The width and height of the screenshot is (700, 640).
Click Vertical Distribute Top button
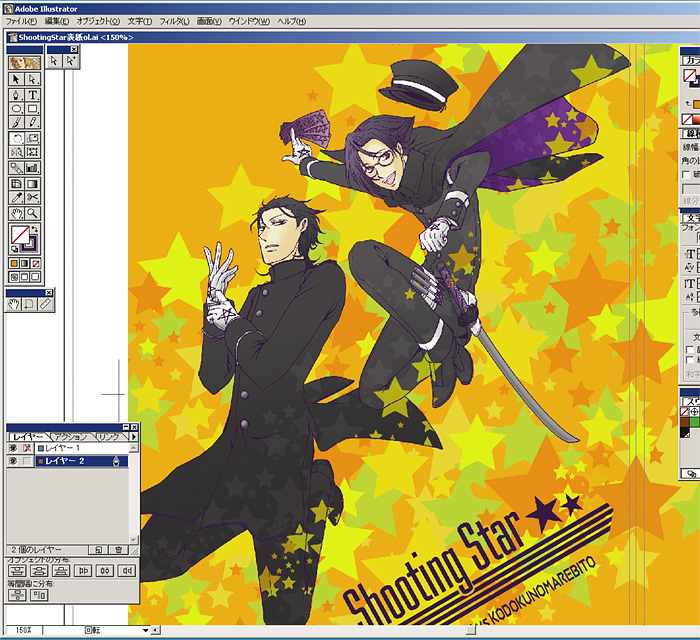point(17,571)
